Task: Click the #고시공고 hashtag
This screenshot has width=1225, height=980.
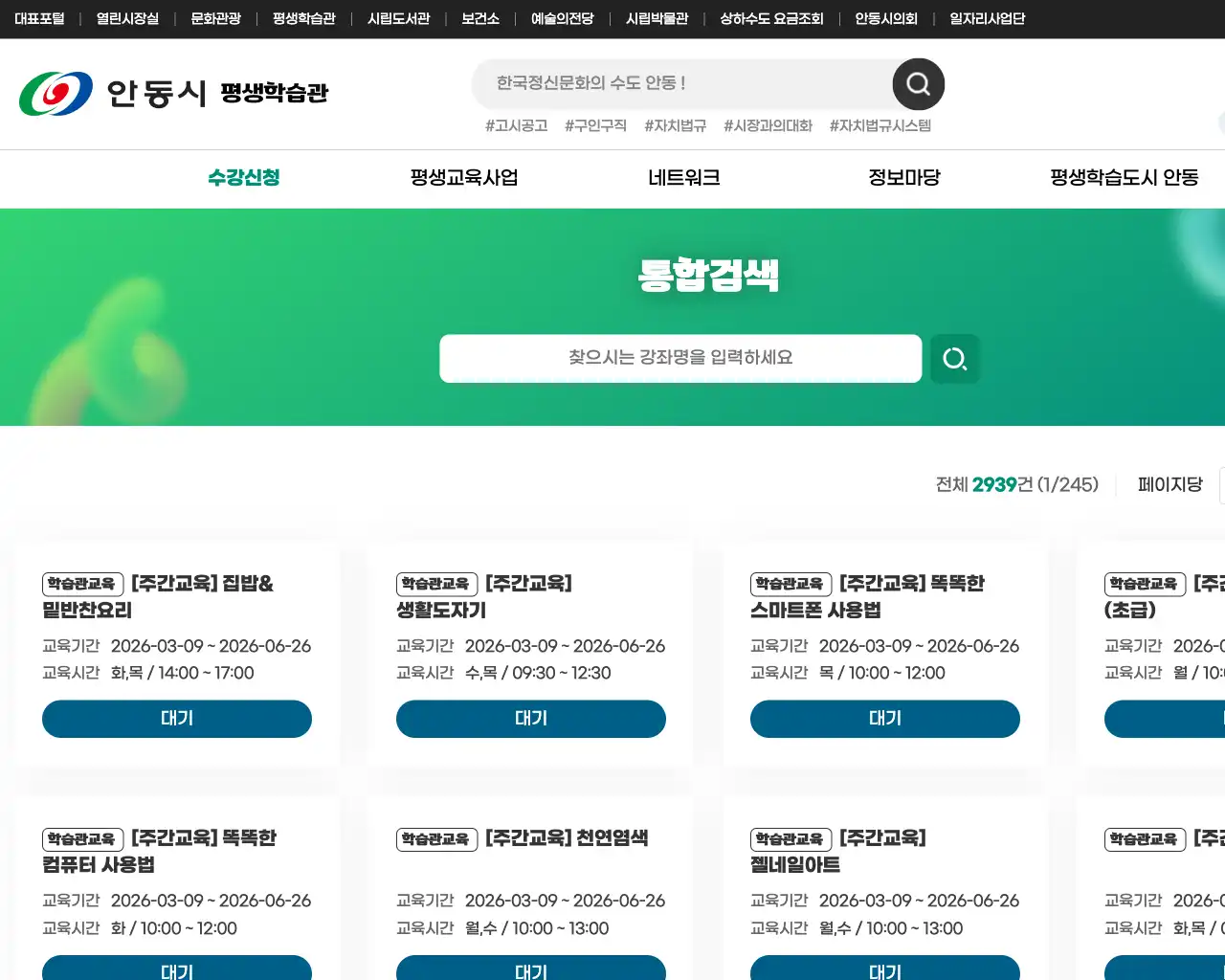Action: (516, 125)
